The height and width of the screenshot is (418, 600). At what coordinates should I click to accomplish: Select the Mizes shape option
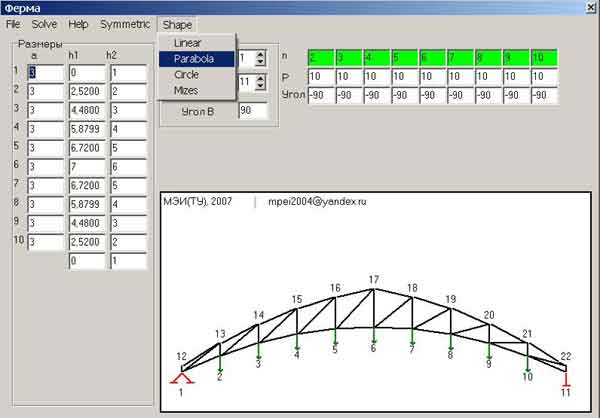[186, 90]
